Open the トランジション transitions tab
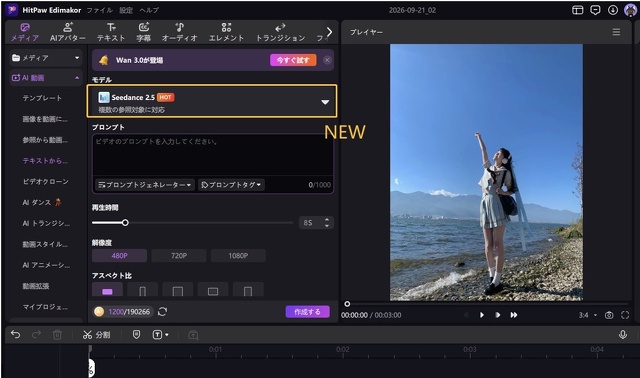Image resolution: width=640 pixels, height=378 pixels. tap(280, 32)
